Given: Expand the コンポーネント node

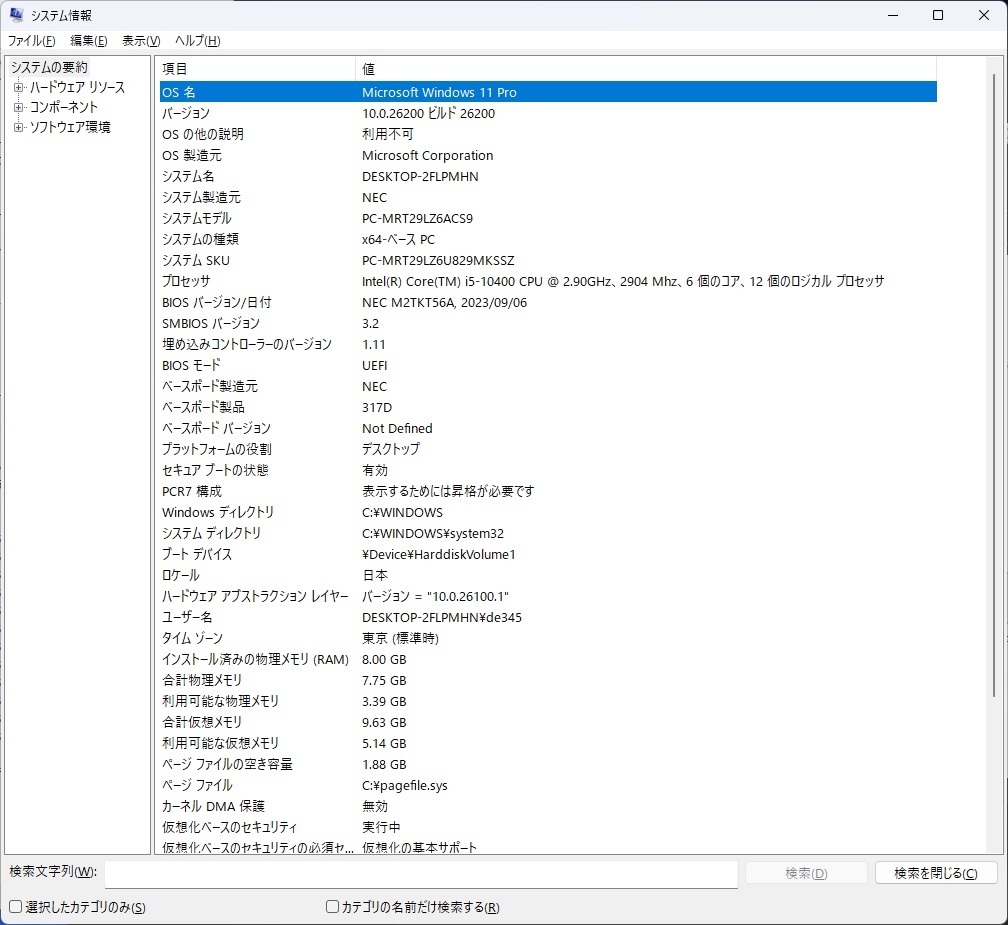Looking at the screenshot, I should coord(19,107).
